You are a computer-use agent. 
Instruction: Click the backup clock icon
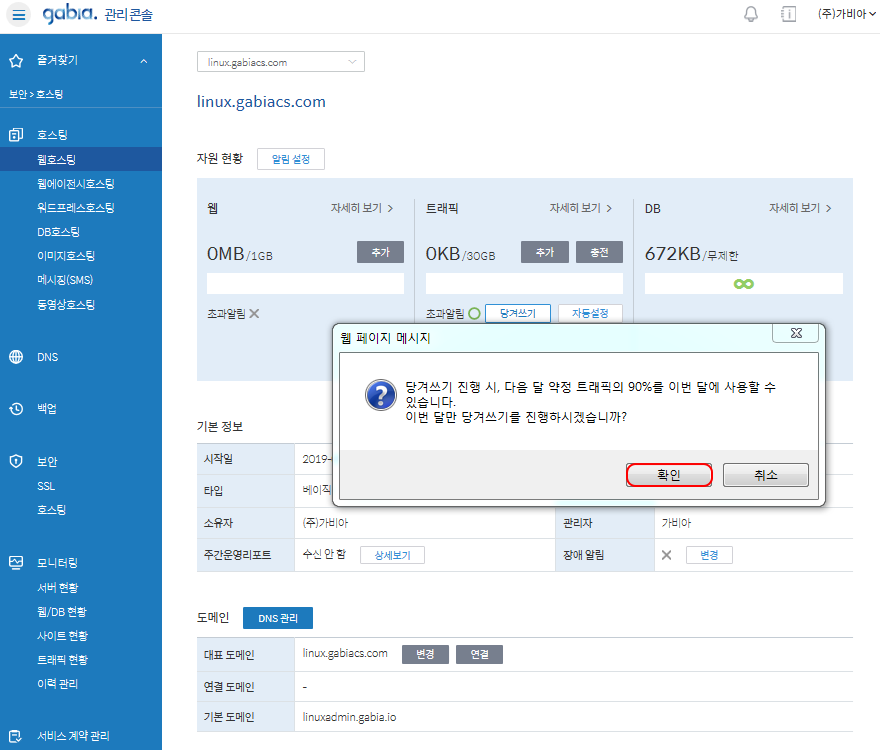pos(16,409)
